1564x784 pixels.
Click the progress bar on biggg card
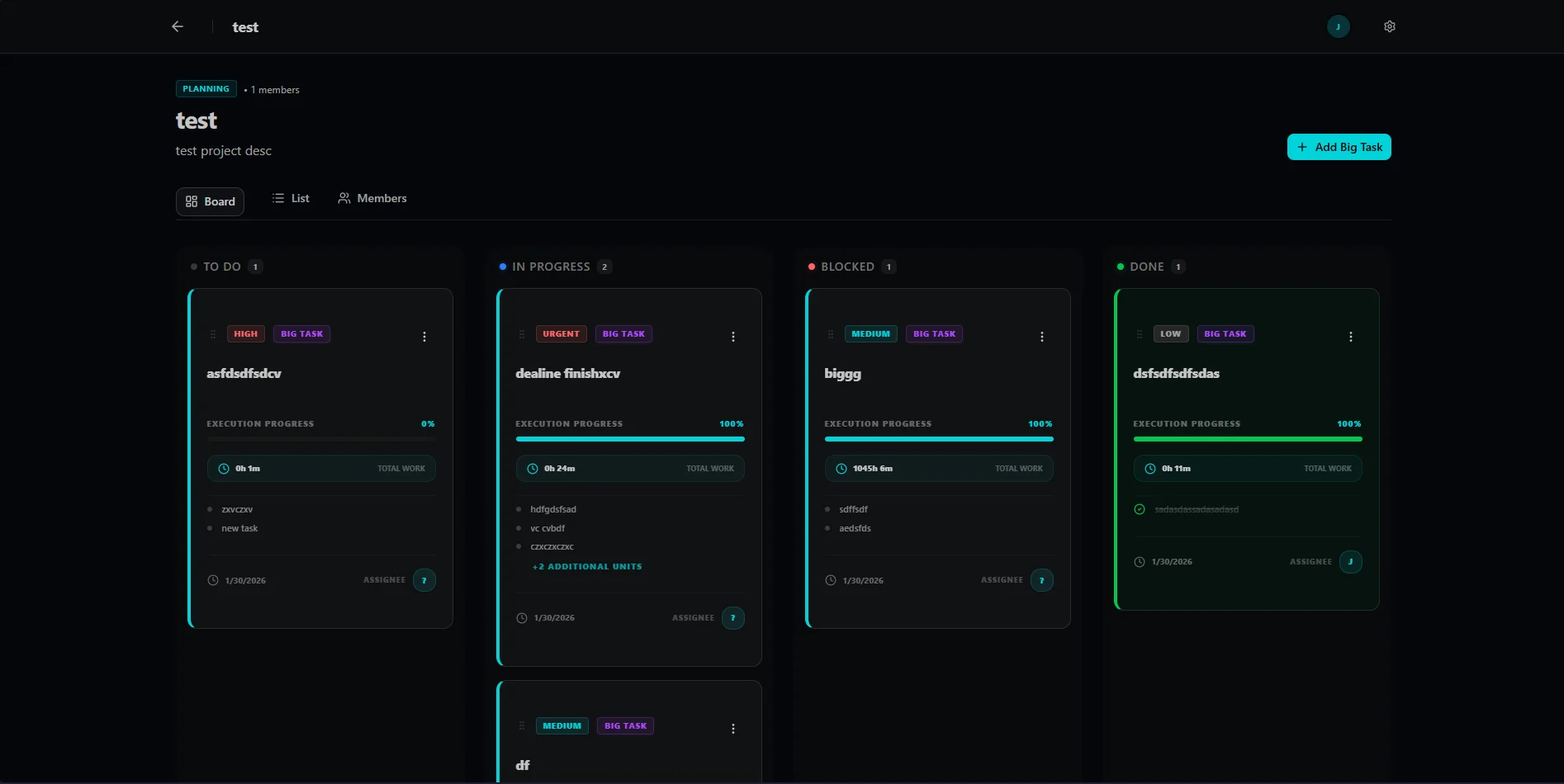pyautogui.click(x=939, y=439)
